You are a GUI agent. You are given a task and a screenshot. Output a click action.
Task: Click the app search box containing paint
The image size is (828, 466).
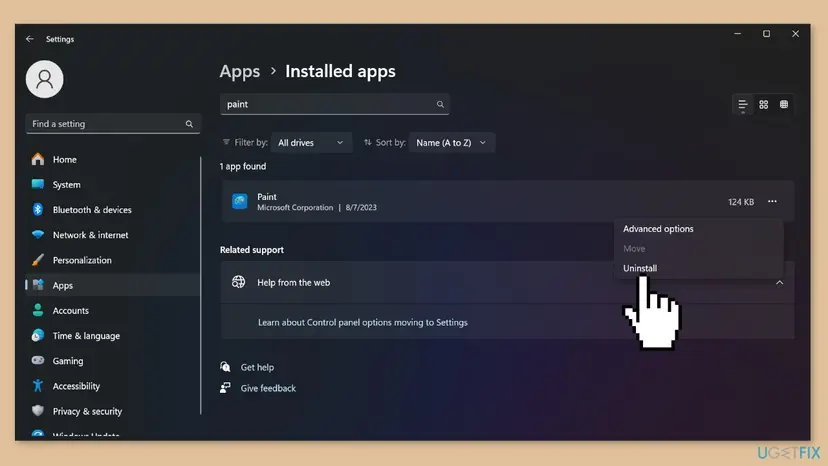(x=334, y=104)
